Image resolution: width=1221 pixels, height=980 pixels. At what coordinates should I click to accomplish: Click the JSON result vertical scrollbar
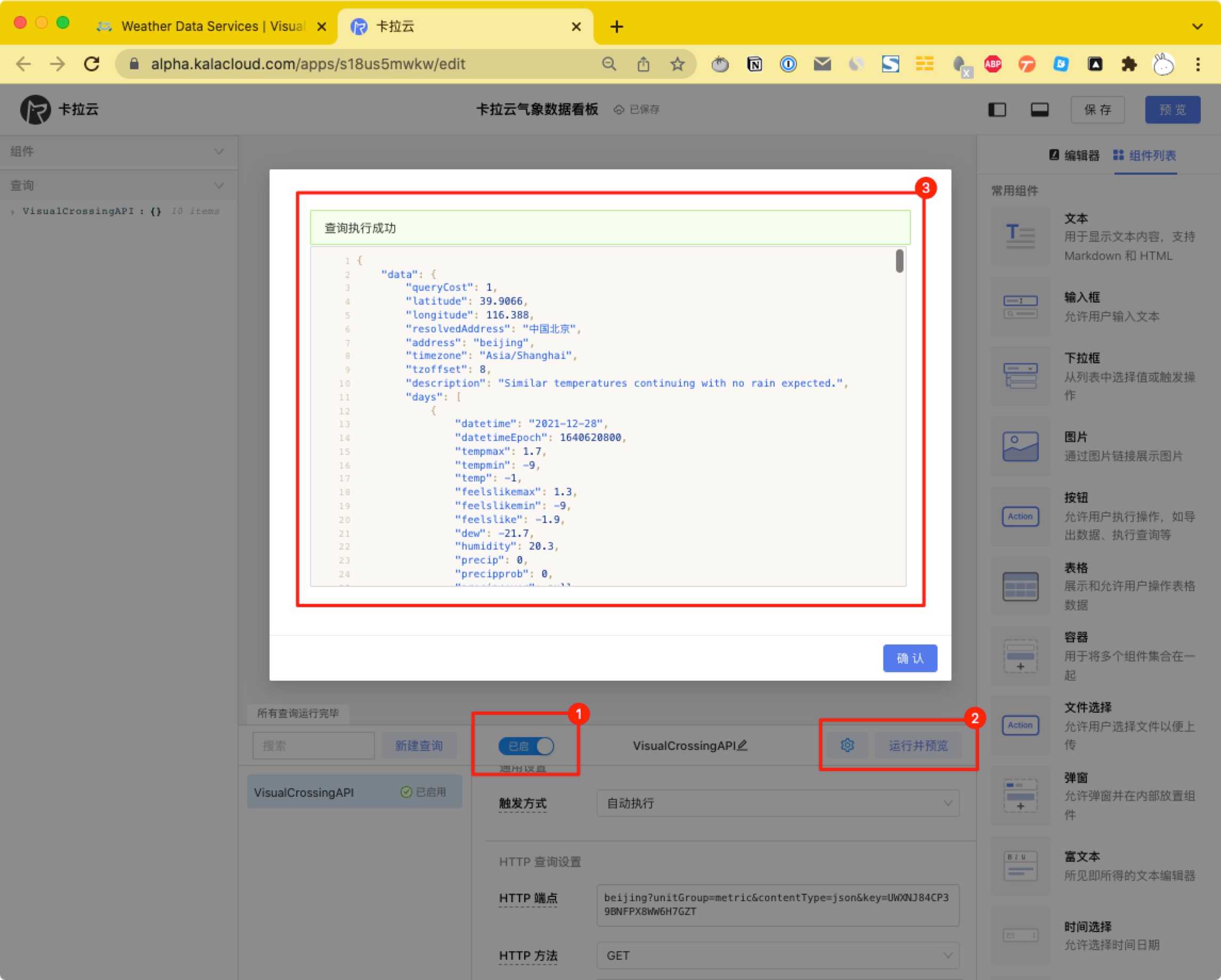coord(899,262)
